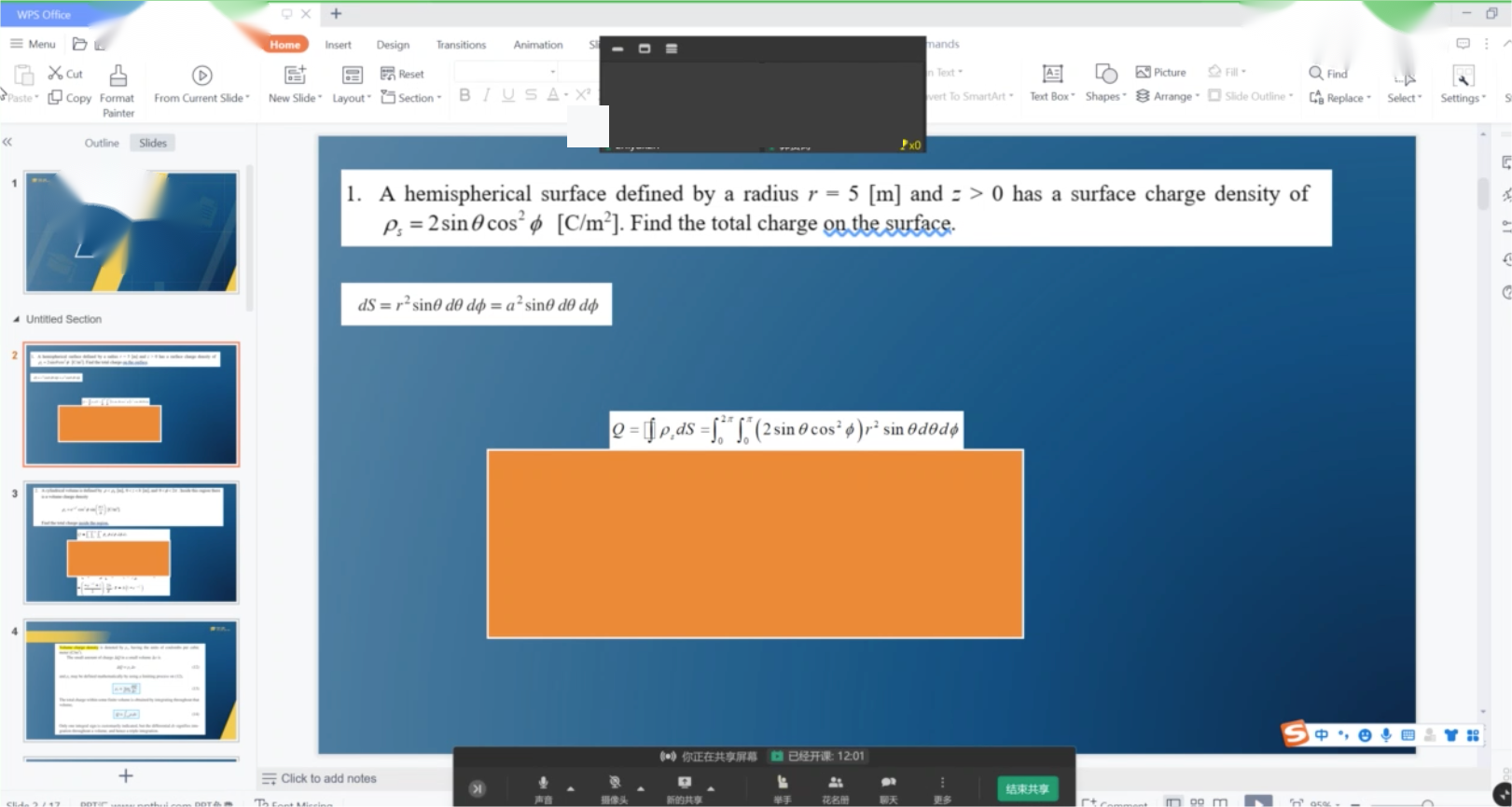Screen dimensions: 1512x807
Task: Toggle microphone mute in meeting toolbar
Action: (x=544, y=783)
